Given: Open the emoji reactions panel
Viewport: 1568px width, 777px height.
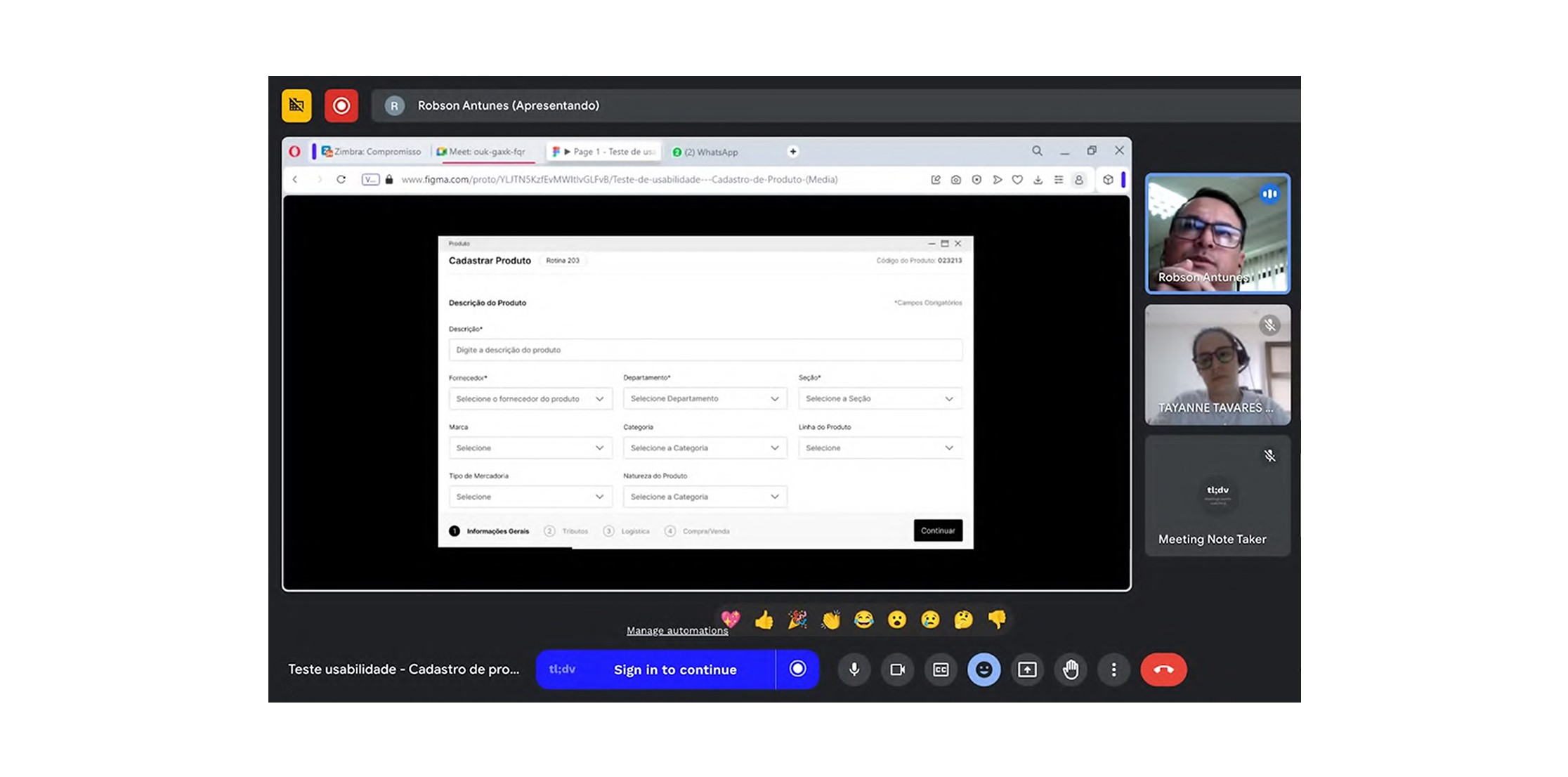Looking at the screenshot, I should (x=984, y=670).
